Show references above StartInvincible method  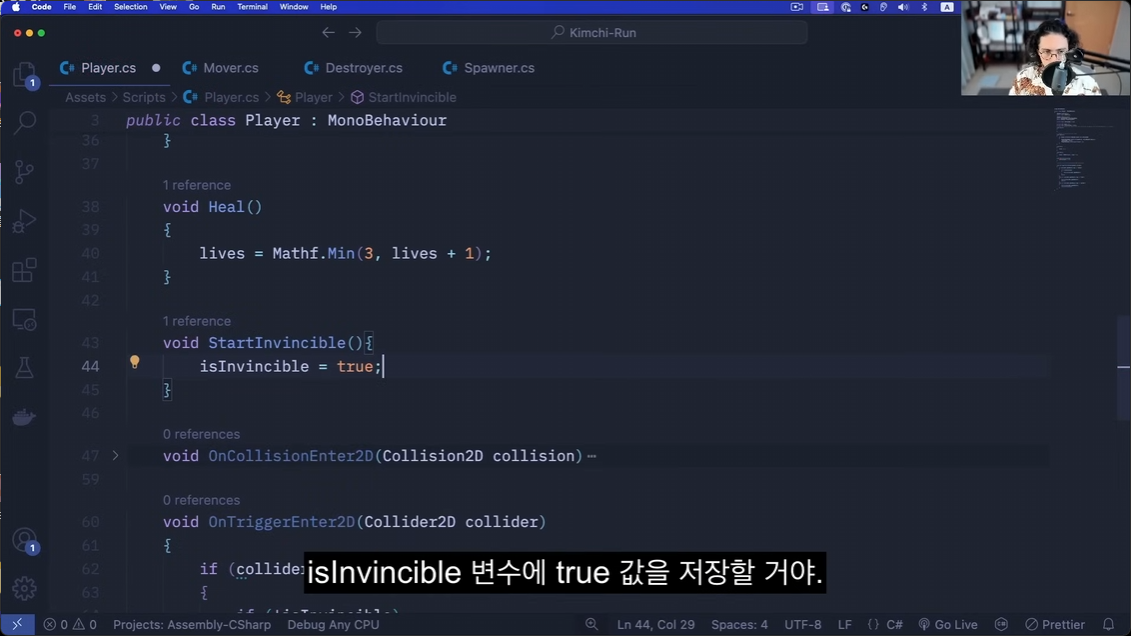196,321
